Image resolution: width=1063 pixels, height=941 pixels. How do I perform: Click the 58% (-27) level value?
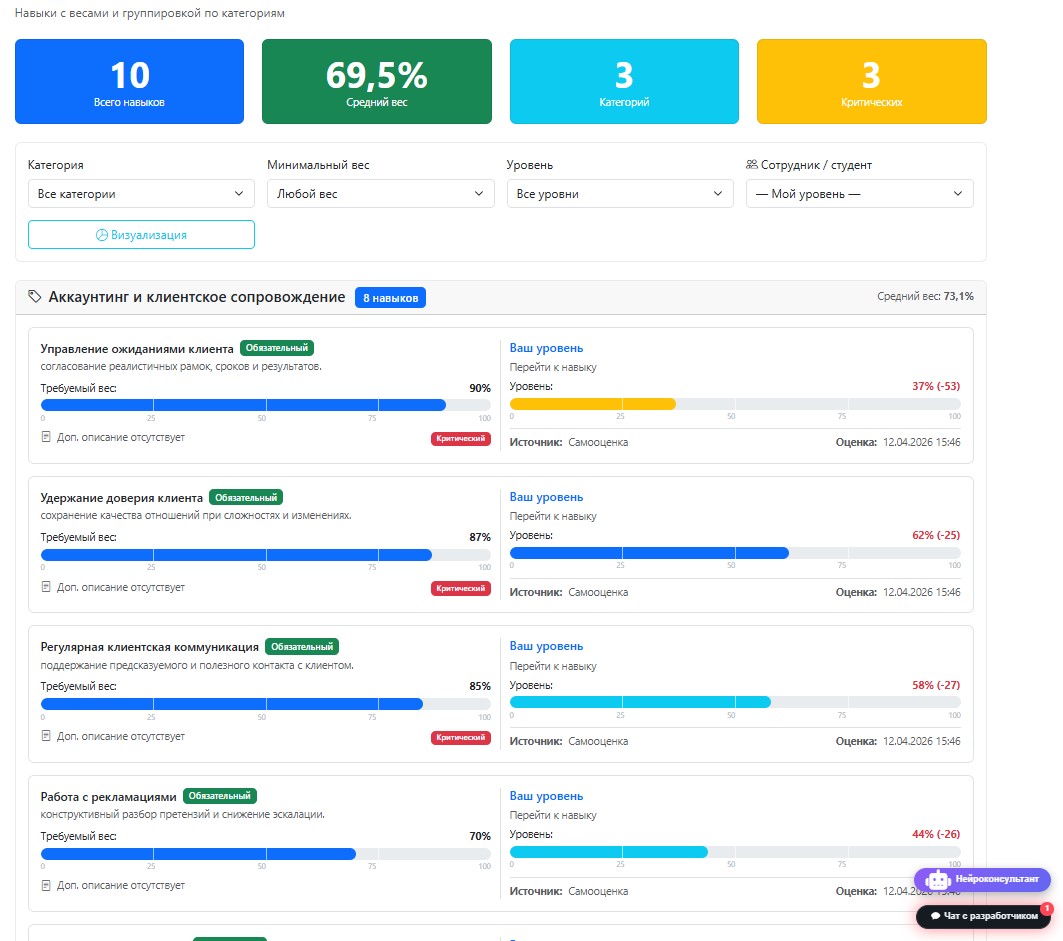pos(936,685)
